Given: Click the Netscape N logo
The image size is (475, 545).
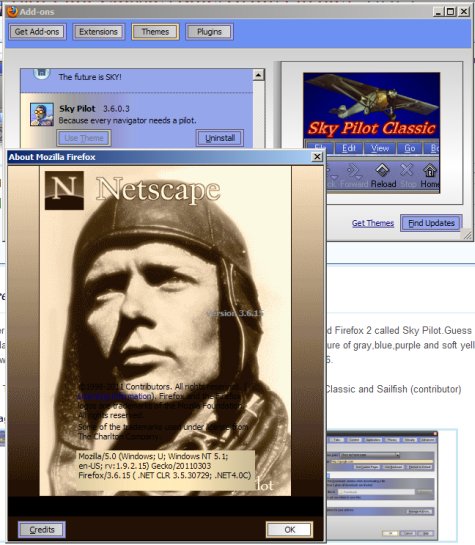Looking at the screenshot, I should (x=64, y=190).
